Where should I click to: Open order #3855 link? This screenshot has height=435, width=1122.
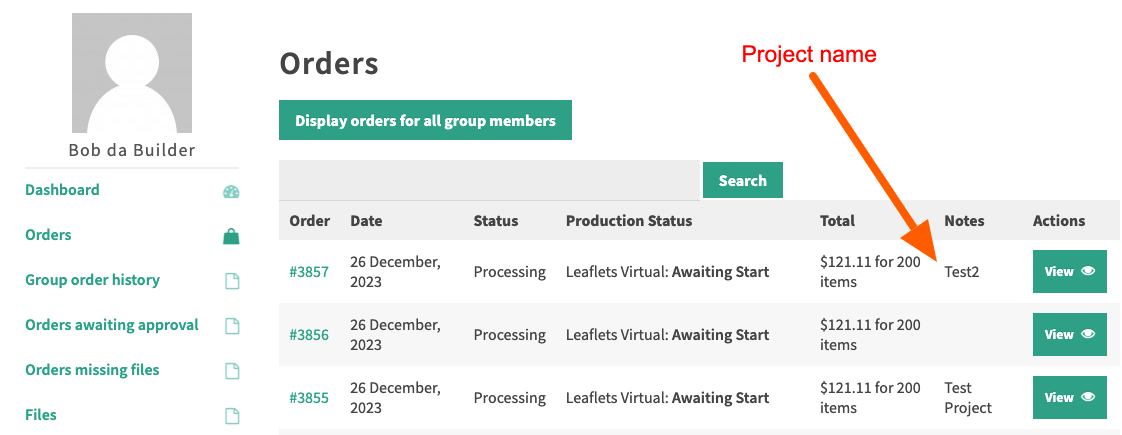(309, 398)
